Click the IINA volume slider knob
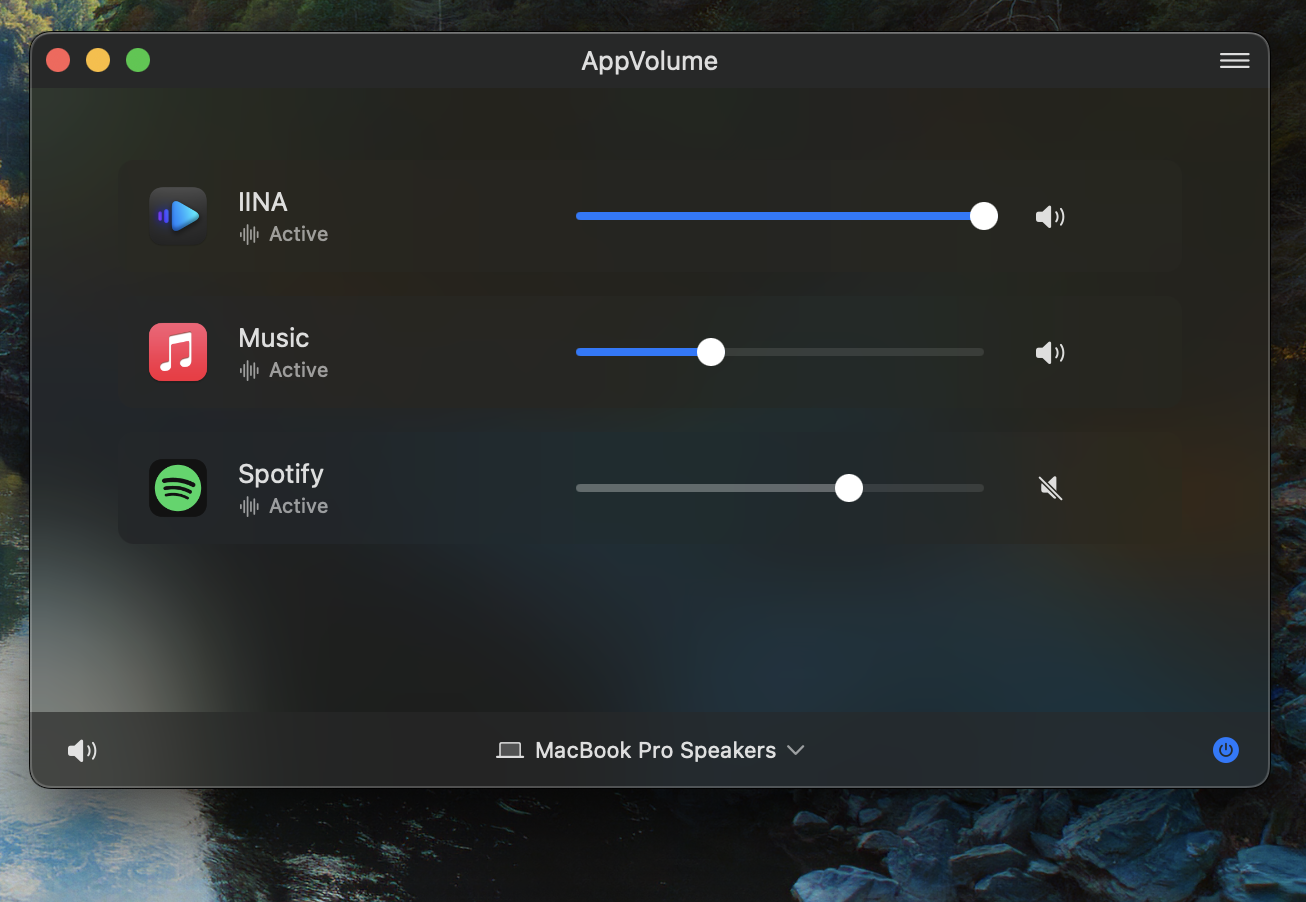The height and width of the screenshot is (902, 1306). pos(984,216)
